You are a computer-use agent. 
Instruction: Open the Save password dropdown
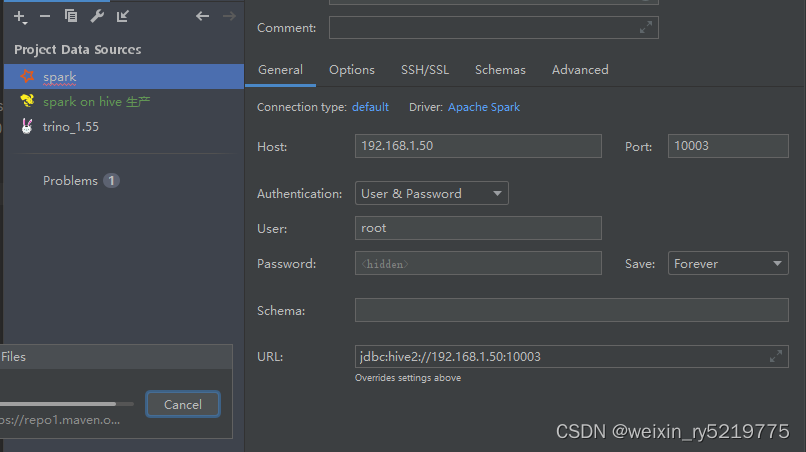728,263
